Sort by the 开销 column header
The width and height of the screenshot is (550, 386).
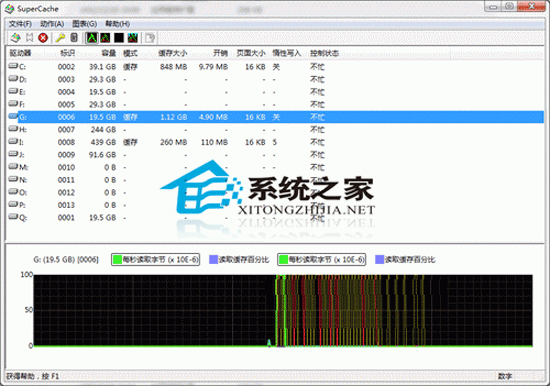coord(221,53)
